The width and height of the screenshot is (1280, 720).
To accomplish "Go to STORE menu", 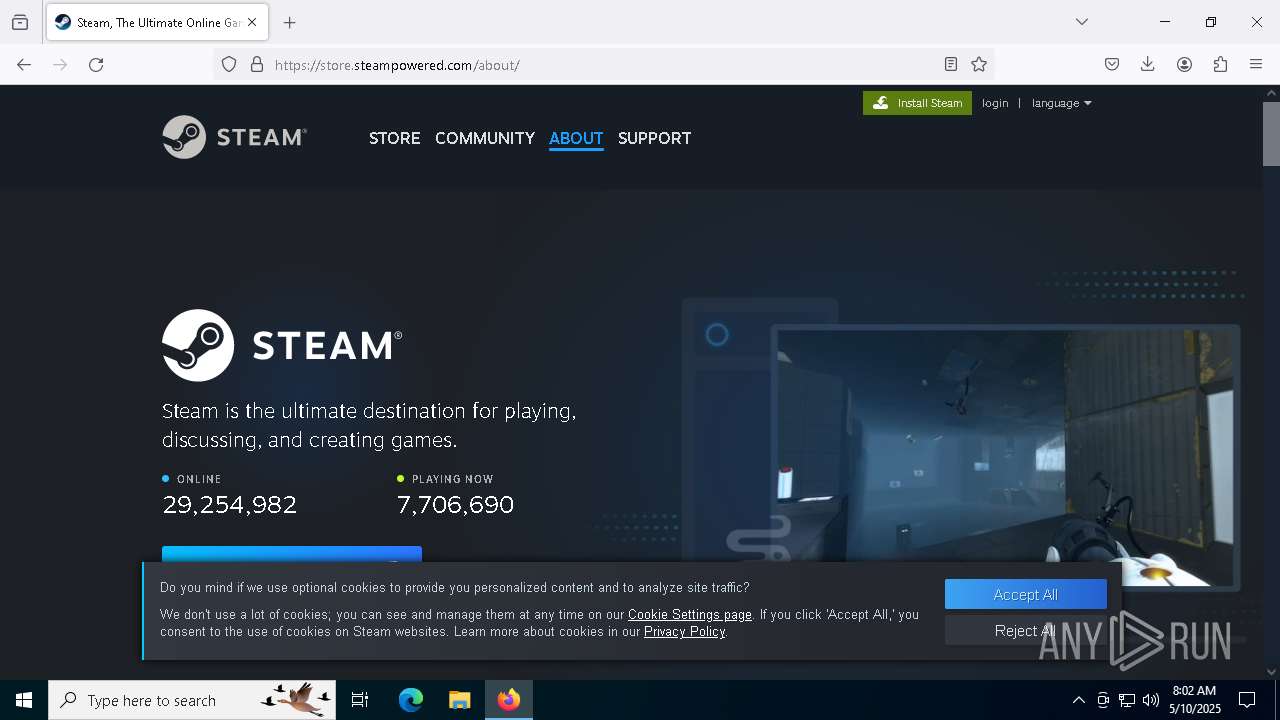I will click(x=394, y=138).
